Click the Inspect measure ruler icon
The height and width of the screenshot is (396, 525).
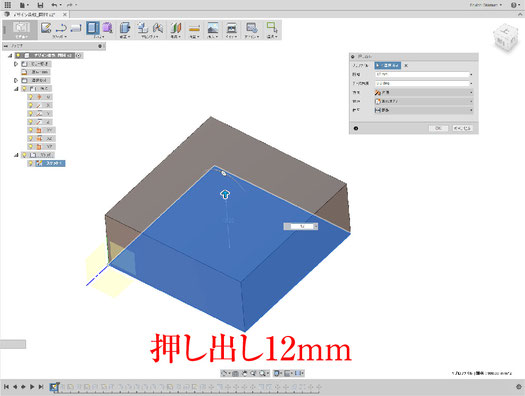click(194, 28)
